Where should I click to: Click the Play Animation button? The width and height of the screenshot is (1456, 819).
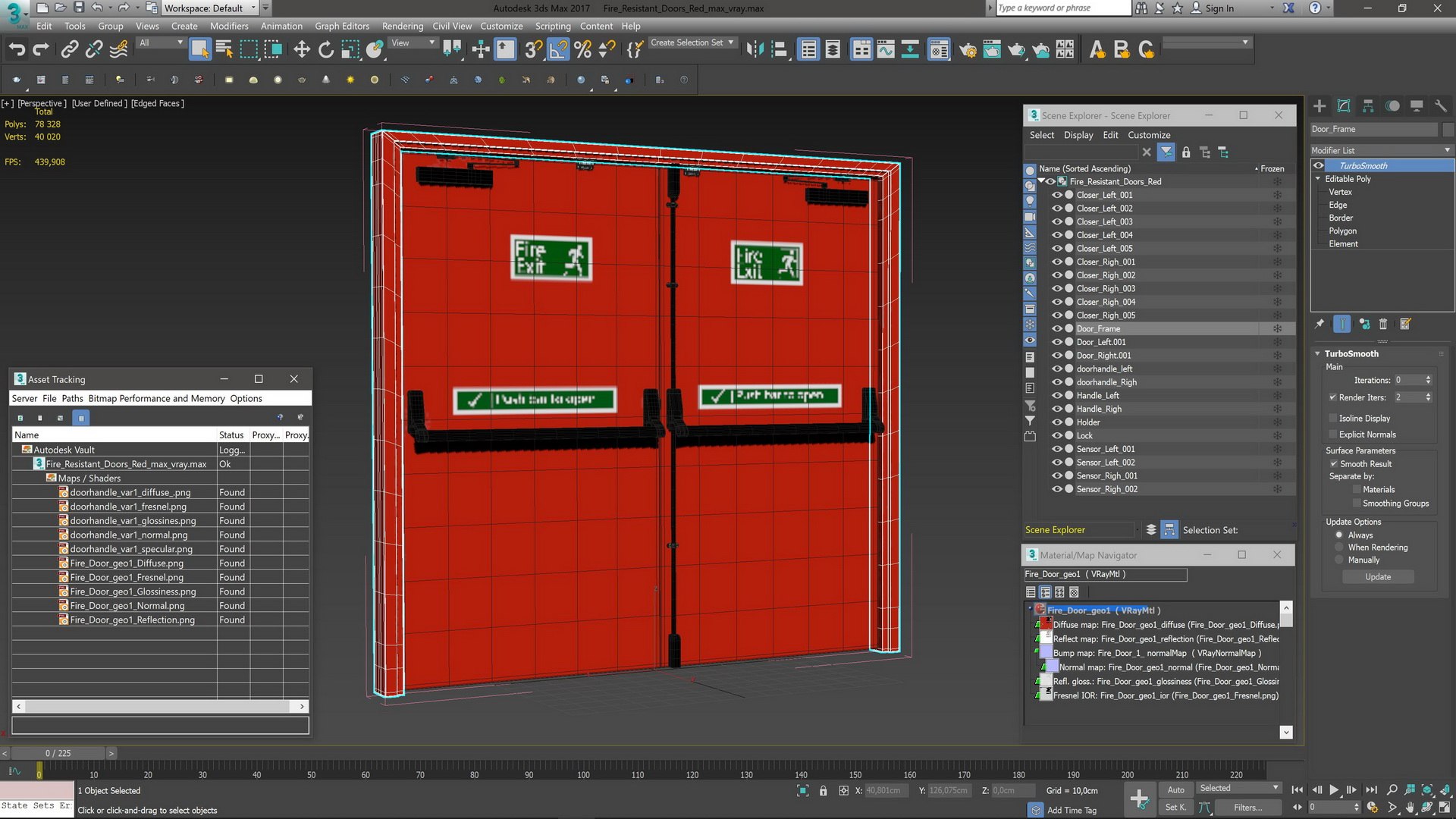tap(1334, 789)
